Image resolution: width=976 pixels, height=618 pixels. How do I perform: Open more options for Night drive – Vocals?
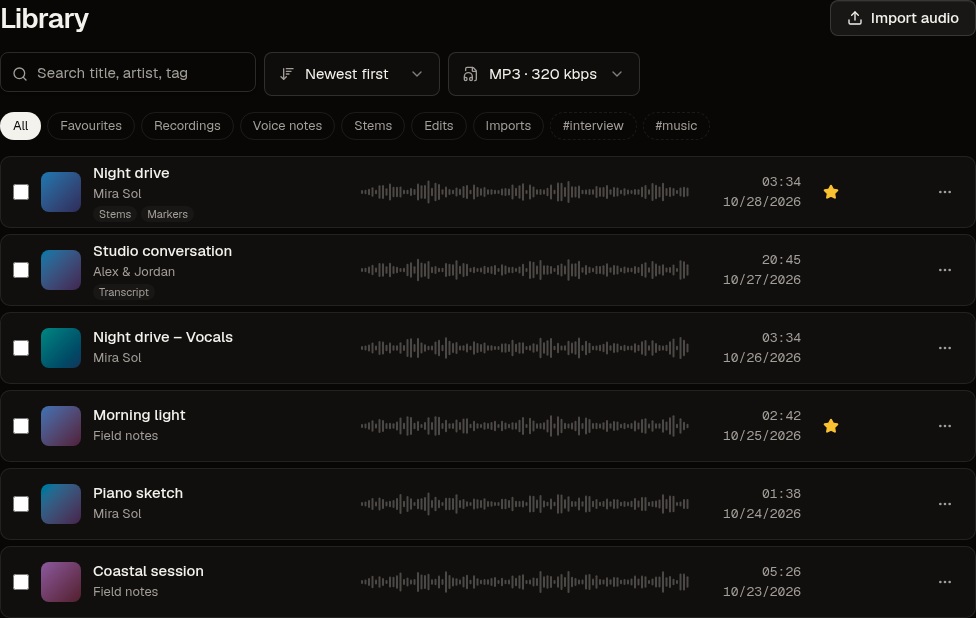944,348
